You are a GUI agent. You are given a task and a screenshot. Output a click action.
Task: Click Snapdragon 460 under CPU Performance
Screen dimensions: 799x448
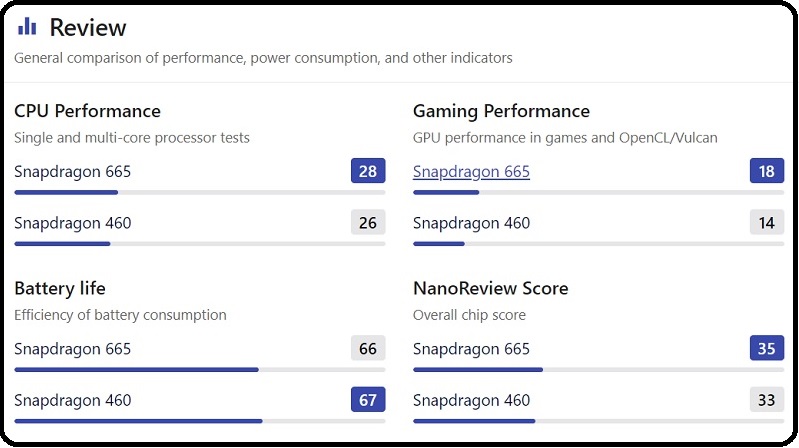tap(73, 223)
